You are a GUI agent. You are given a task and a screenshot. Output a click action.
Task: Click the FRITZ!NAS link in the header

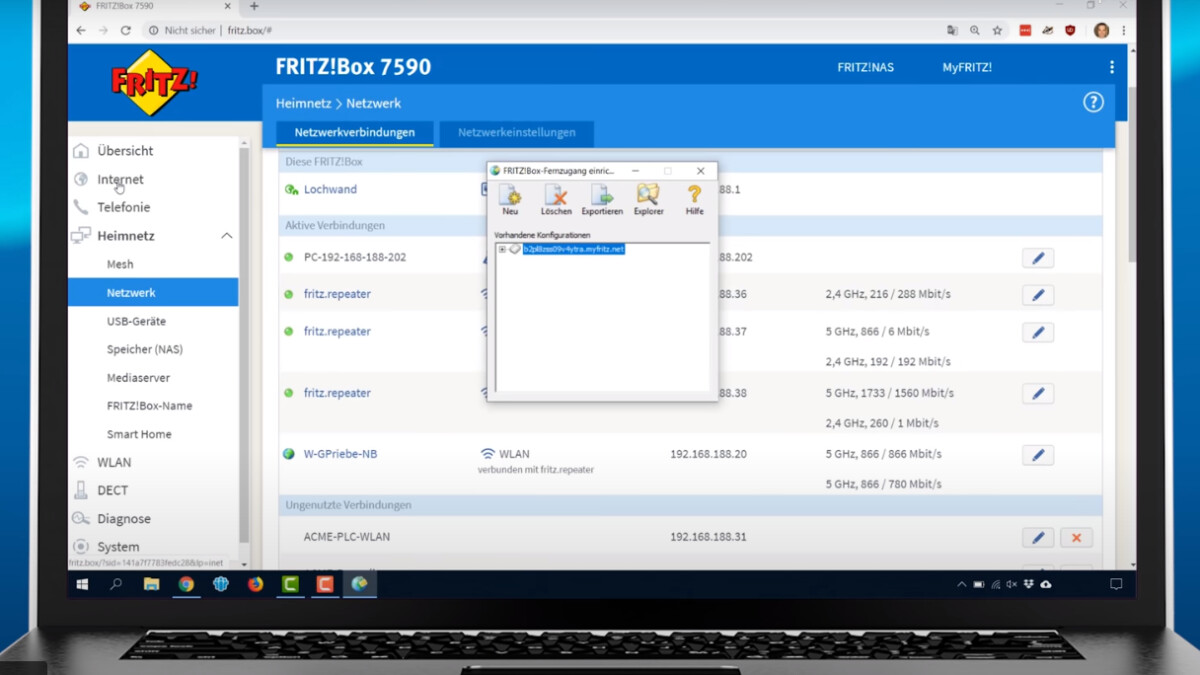pos(865,68)
